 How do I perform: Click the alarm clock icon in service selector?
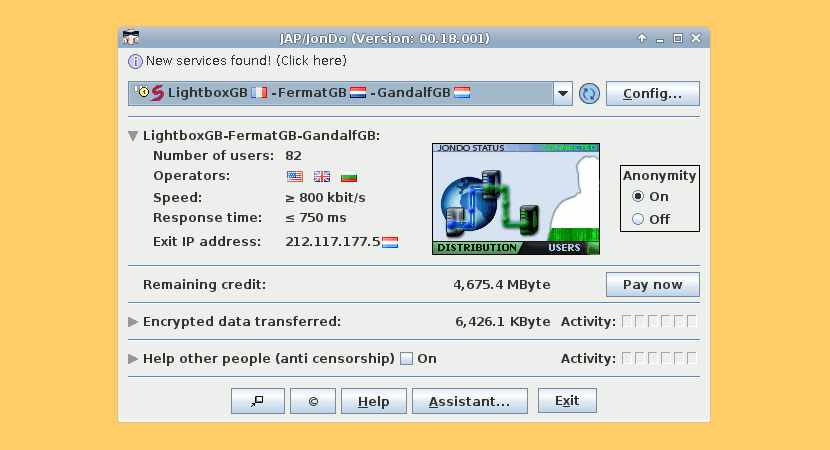(142, 91)
